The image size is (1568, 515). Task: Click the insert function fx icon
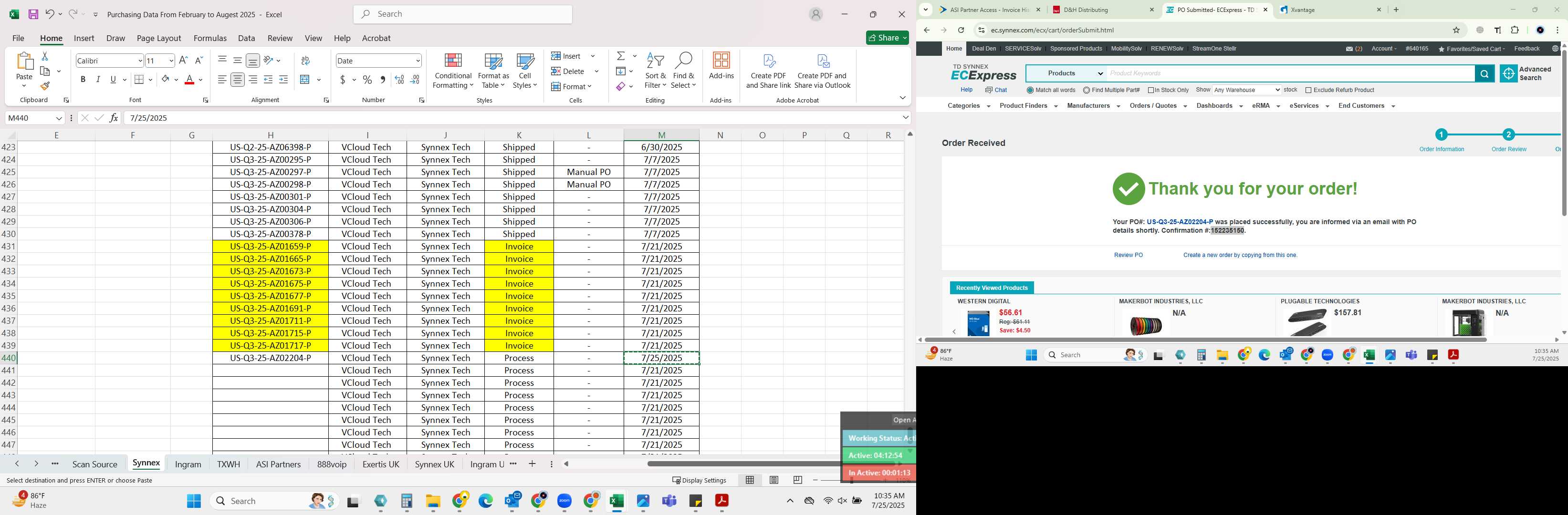[x=114, y=118]
